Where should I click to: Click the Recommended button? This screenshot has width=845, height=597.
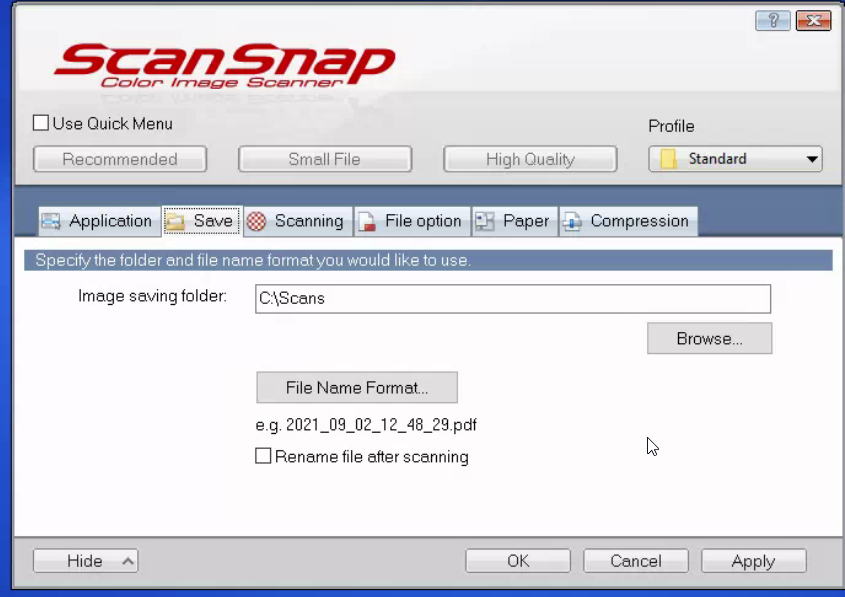pyautogui.click(x=120, y=159)
